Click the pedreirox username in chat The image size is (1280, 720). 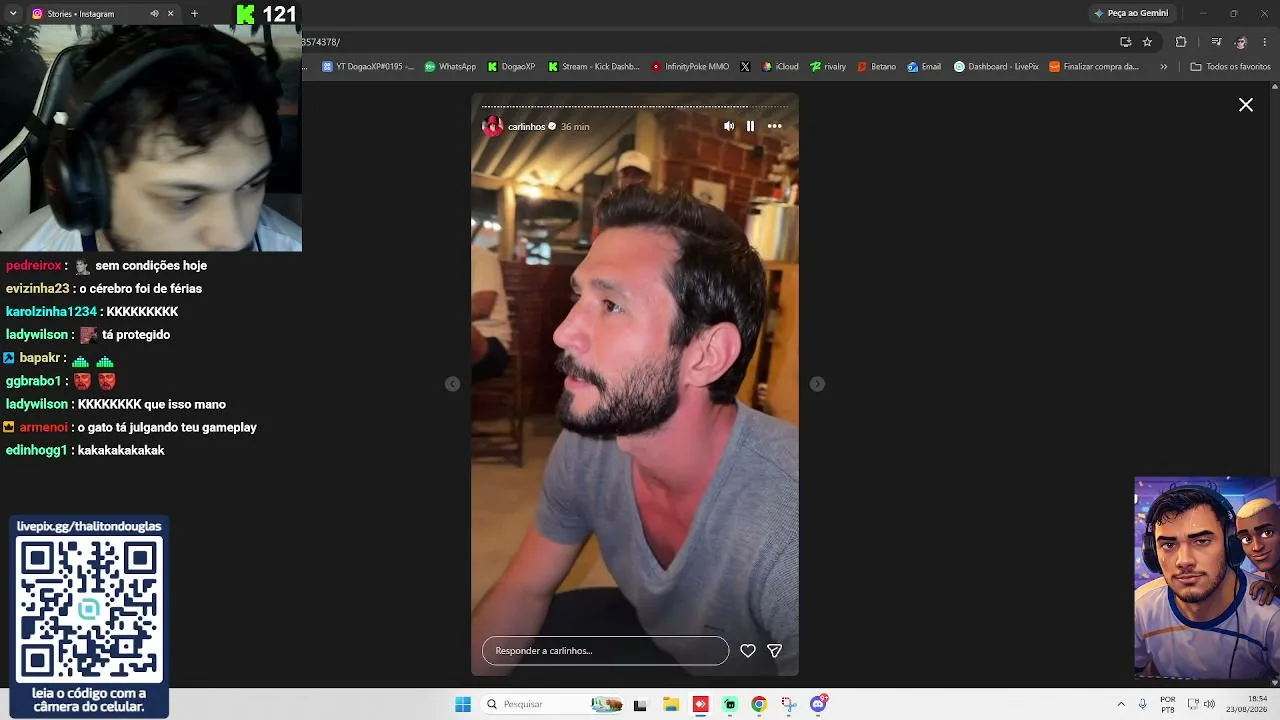click(x=35, y=266)
